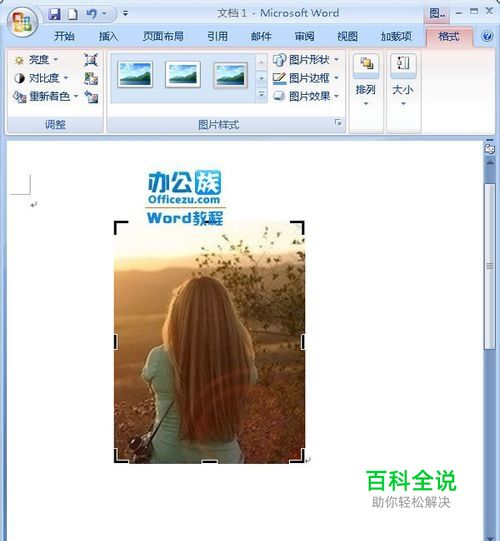Create new document from quick access toolbar

coord(72,14)
